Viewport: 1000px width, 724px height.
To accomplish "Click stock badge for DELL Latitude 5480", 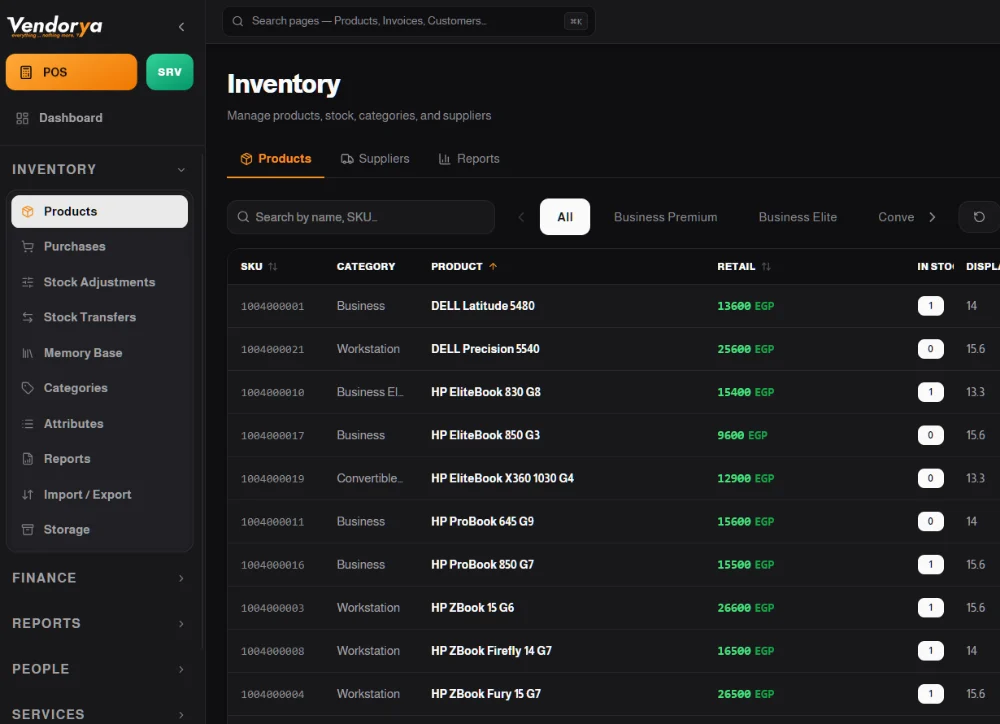I will [930, 306].
